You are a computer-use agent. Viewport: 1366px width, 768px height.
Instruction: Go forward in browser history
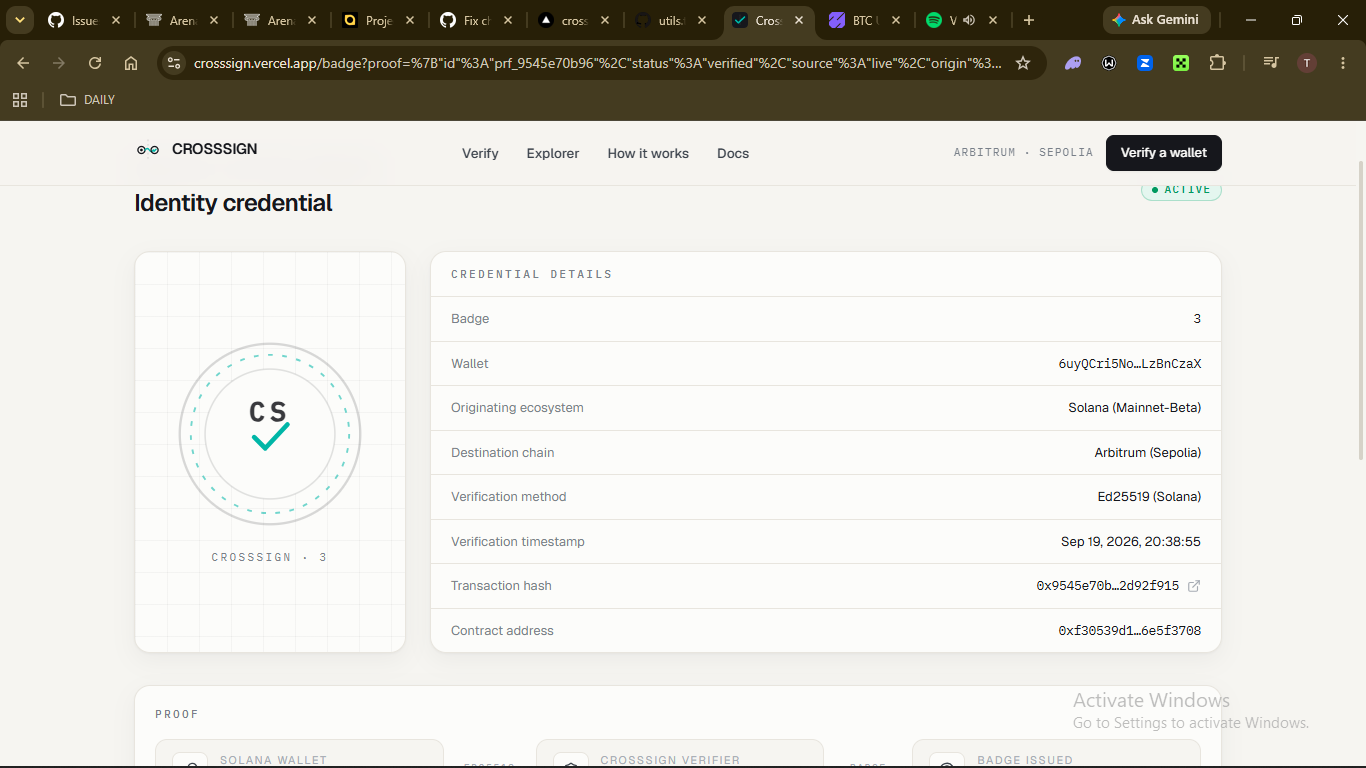coord(59,63)
